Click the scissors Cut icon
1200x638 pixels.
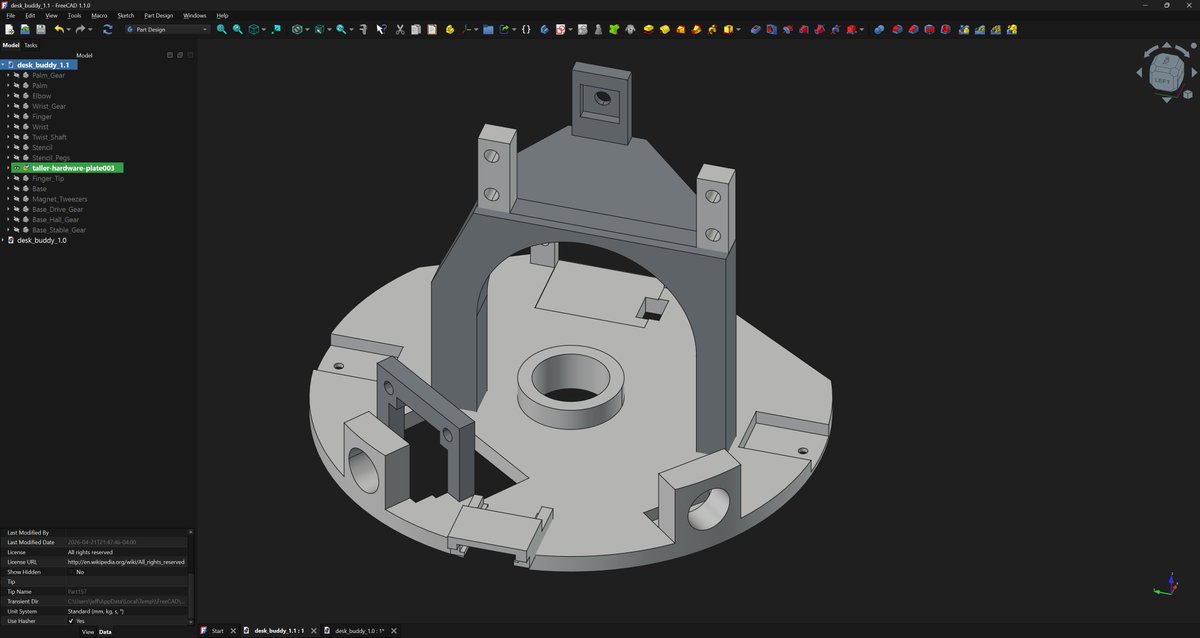(399, 29)
